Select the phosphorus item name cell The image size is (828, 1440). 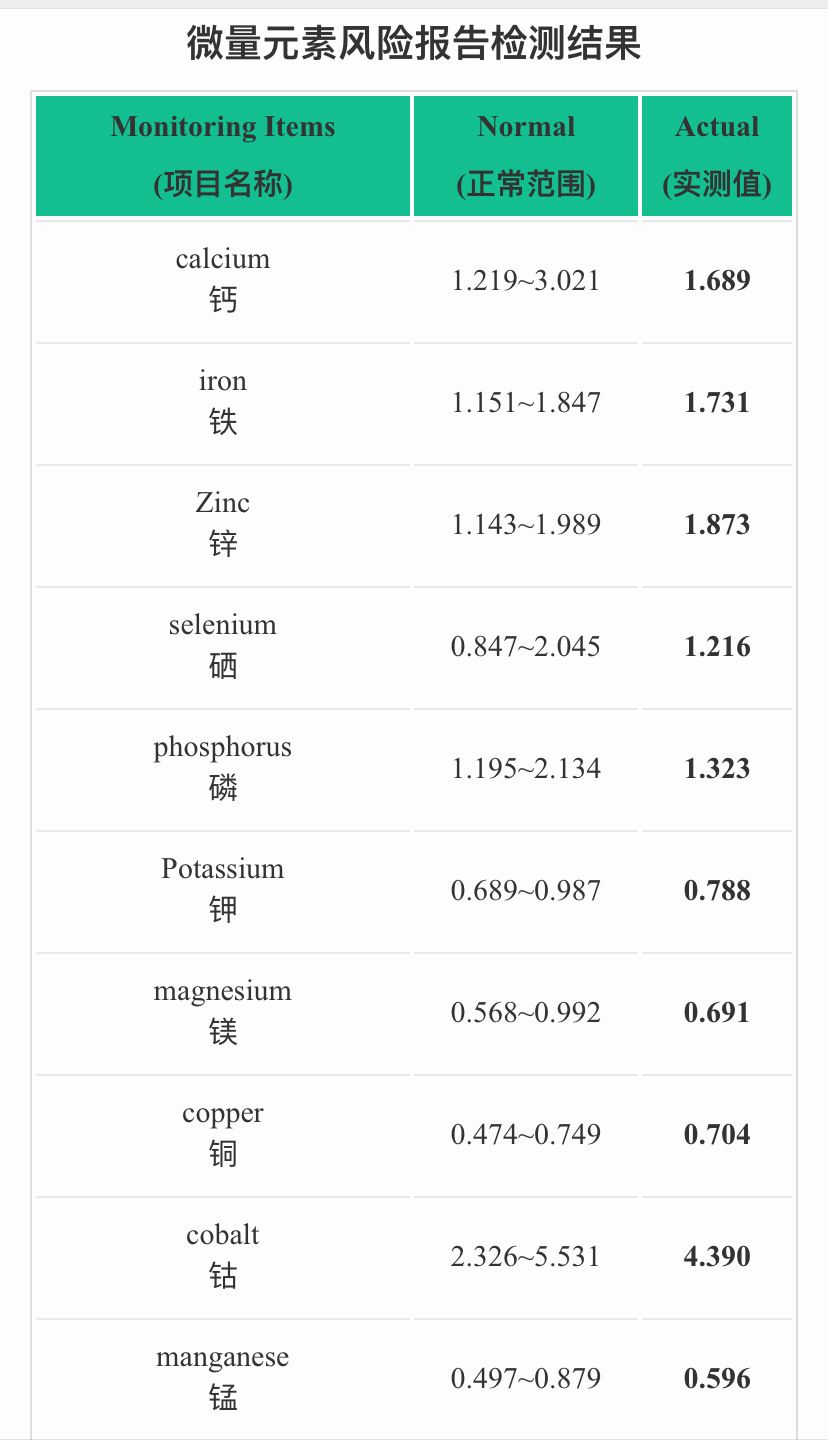[x=223, y=767]
